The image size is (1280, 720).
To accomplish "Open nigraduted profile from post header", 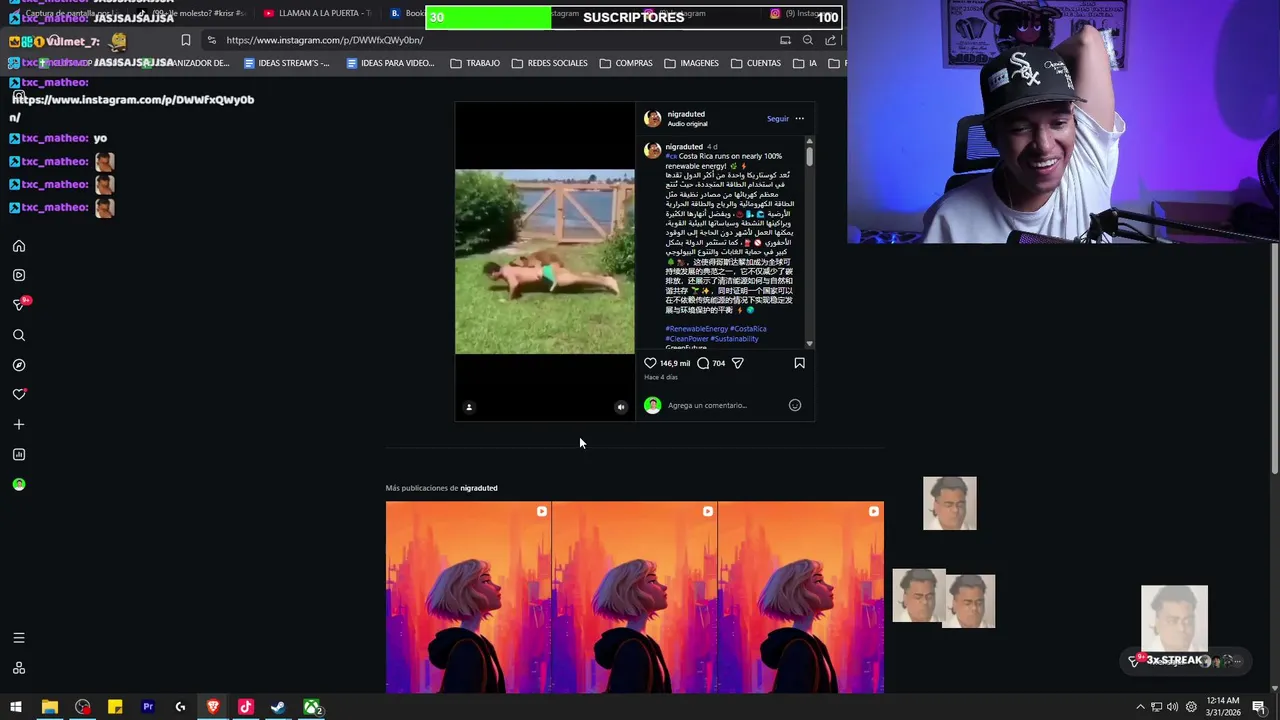I will tap(686, 114).
